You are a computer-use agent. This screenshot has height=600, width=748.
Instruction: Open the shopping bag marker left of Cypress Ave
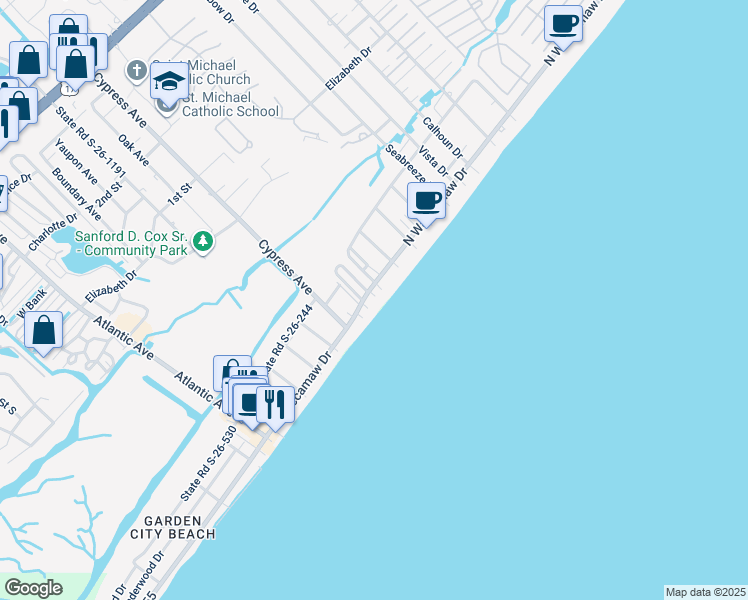point(75,65)
